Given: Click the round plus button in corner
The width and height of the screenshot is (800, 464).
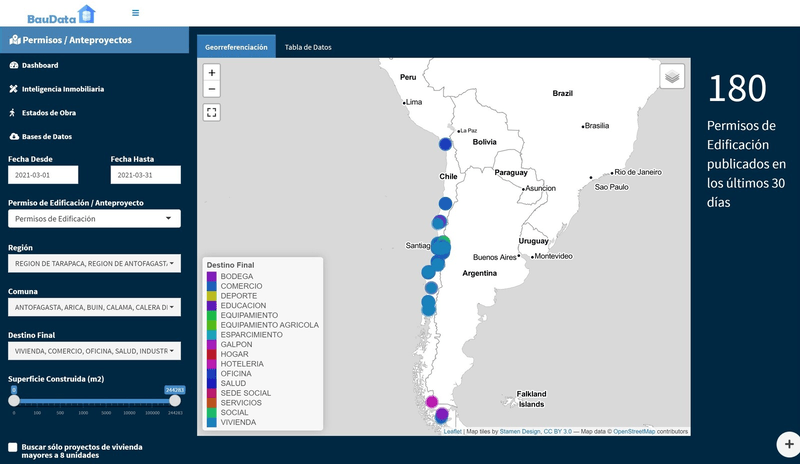Looking at the screenshot, I should coord(788,444).
